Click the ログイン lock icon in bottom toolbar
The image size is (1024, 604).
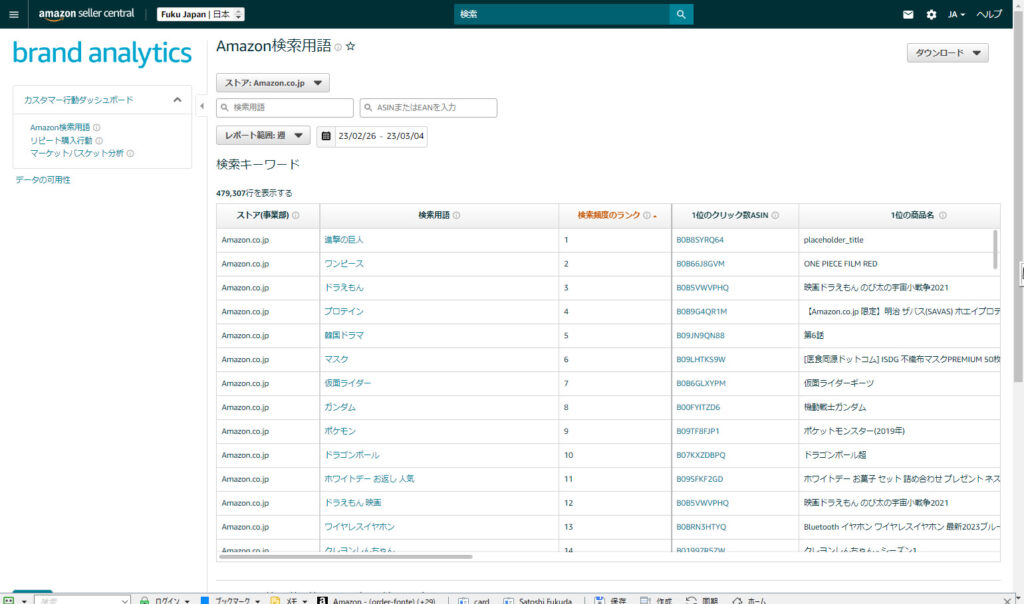(x=144, y=600)
